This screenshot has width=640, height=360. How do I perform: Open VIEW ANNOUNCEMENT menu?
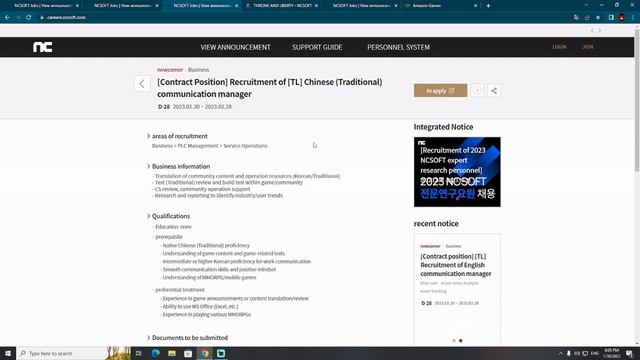pos(236,47)
